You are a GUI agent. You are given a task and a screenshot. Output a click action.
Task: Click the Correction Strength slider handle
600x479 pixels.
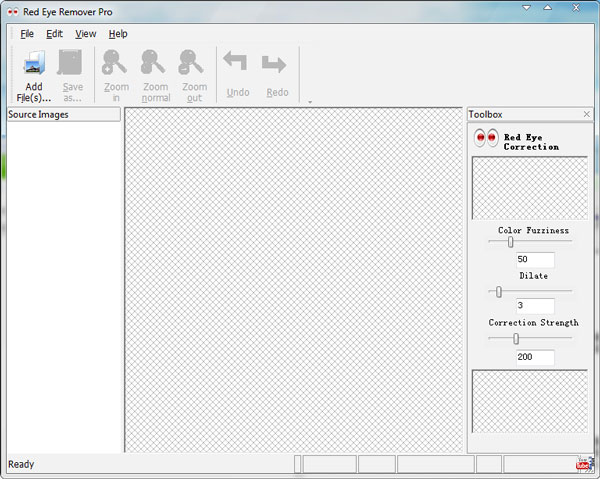(x=516, y=339)
